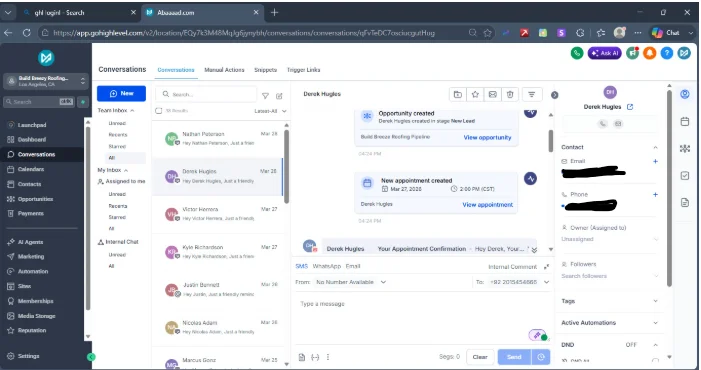Image resolution: width=701 pixels, height=370 pixels.
Task: Schedule the message with clock icon
Action: point(541,357)
